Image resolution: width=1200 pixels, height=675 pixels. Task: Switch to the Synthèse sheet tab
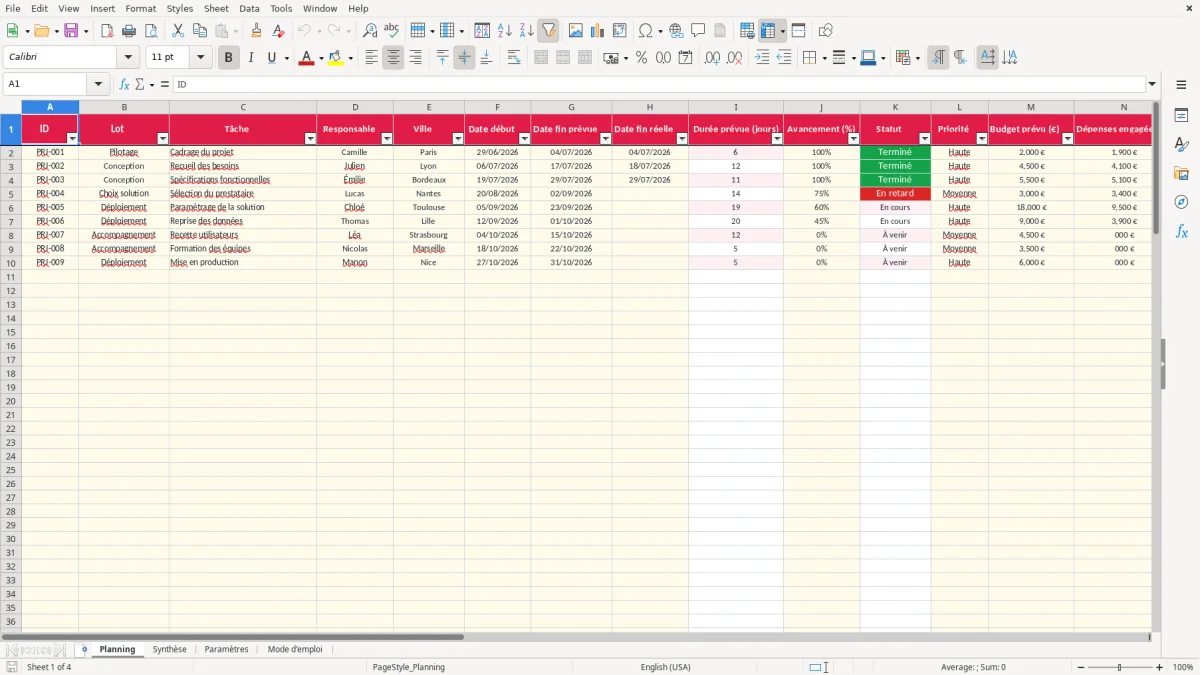[x=169, y=649]
